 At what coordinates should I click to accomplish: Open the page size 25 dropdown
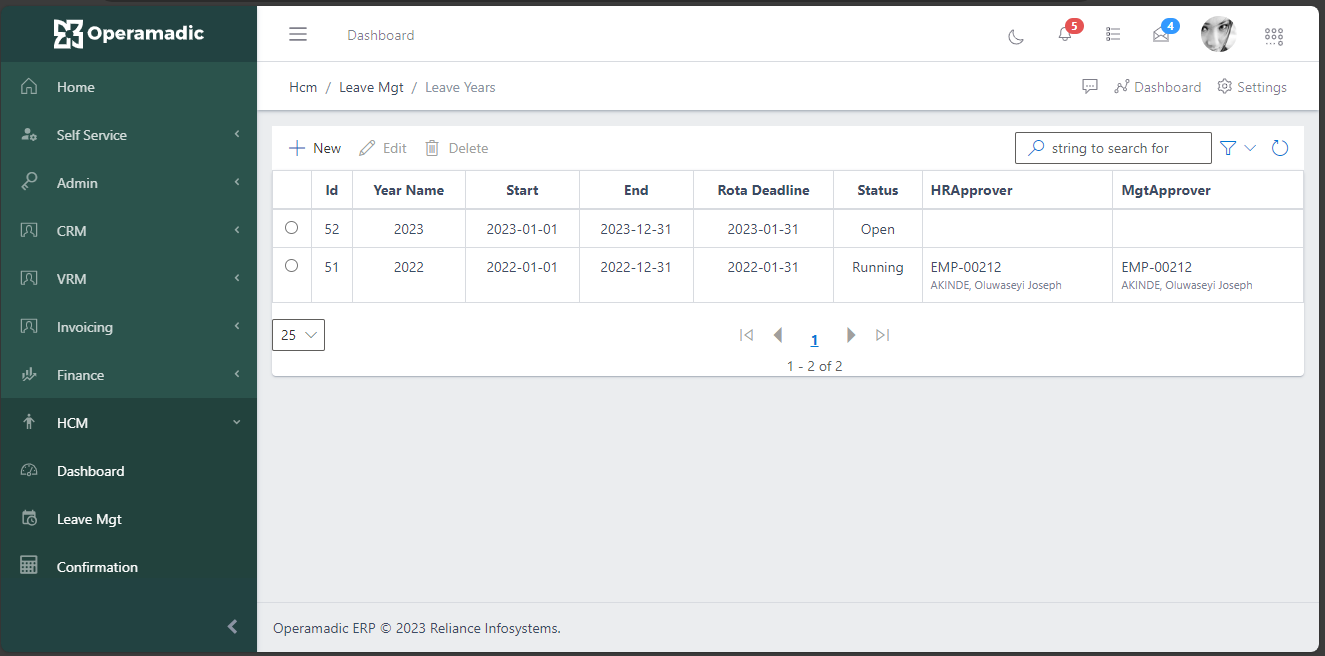click(x=298, y=335)
